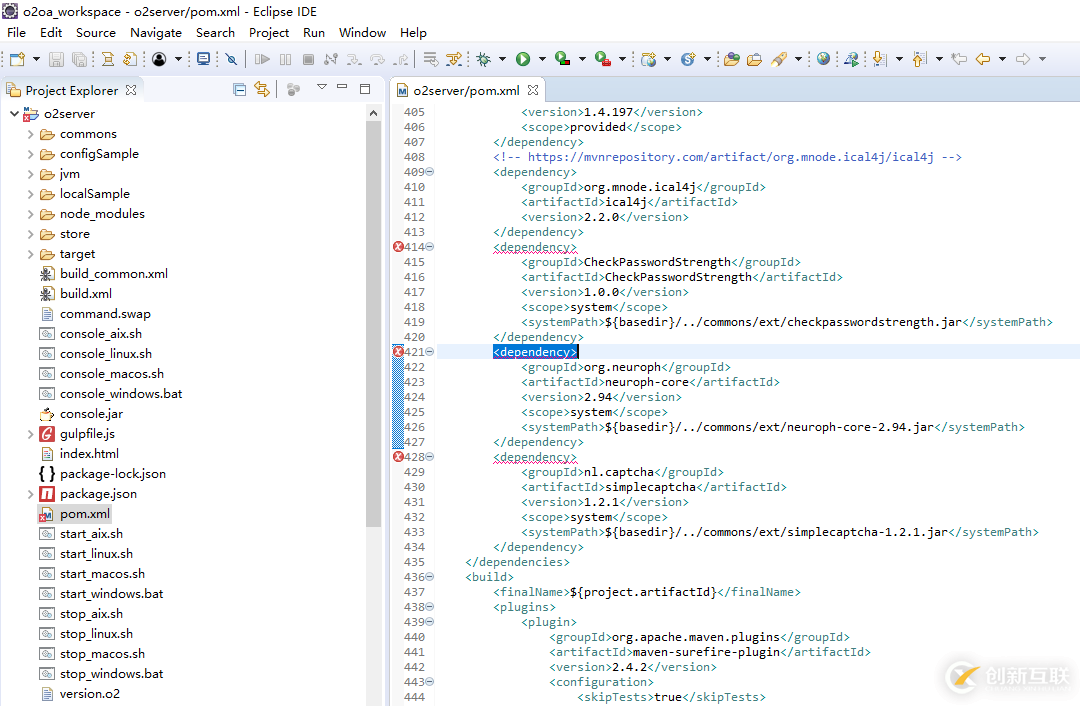Image resolution: width=1080 pixels, height=706 pixels.
Task: Open the Run button dropdown arrow
Action: pos(540,60)
